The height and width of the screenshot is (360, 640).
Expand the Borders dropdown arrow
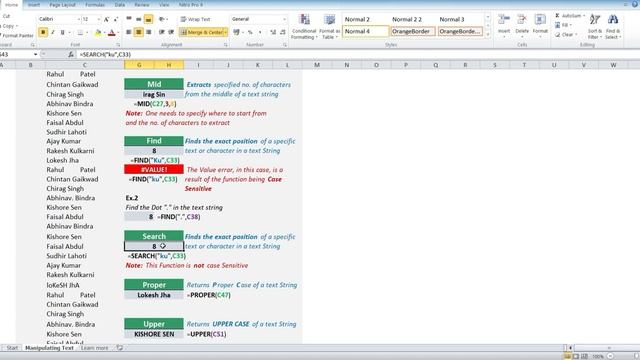tap(87, 32)
